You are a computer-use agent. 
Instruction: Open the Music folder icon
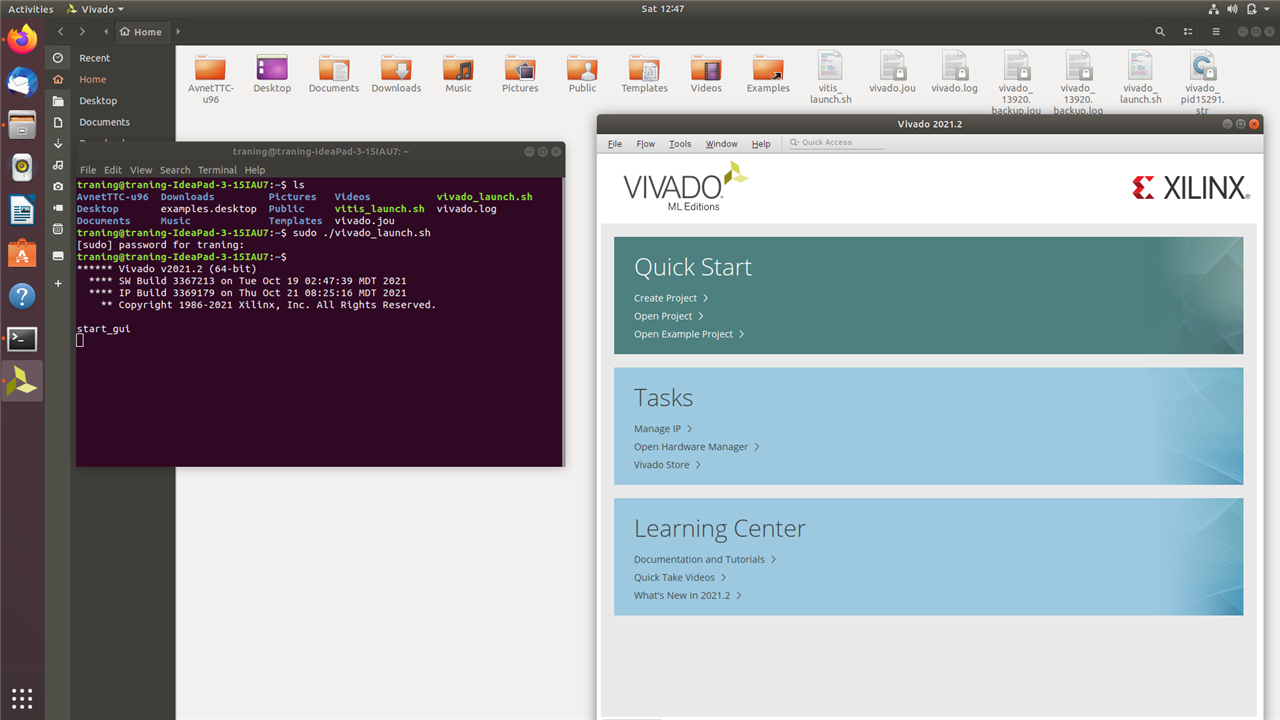[458, 73]
